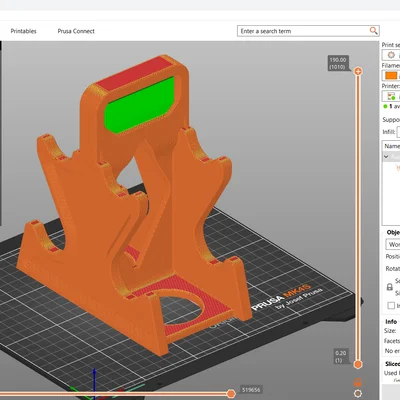Toggle the orange lock icon below layer slider
Screen dimensions: 400x400
(x=358, y=382)
